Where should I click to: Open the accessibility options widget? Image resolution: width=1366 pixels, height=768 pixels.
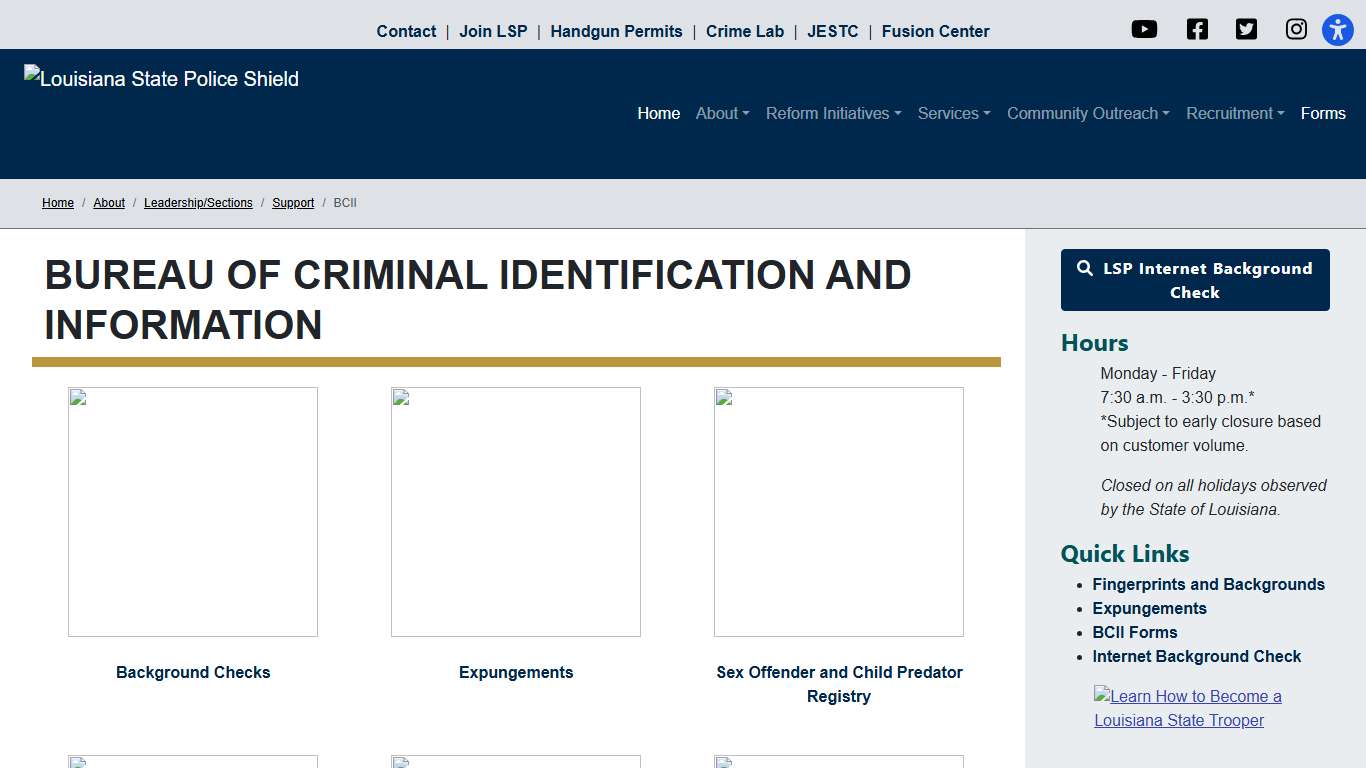(1337, 30)
